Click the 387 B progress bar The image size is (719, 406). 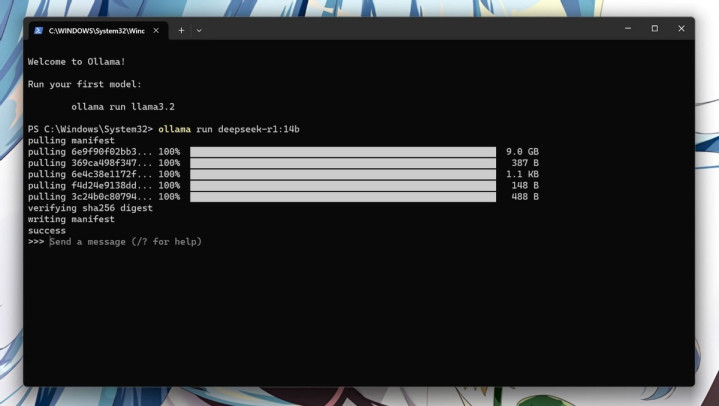click(343, 163)
